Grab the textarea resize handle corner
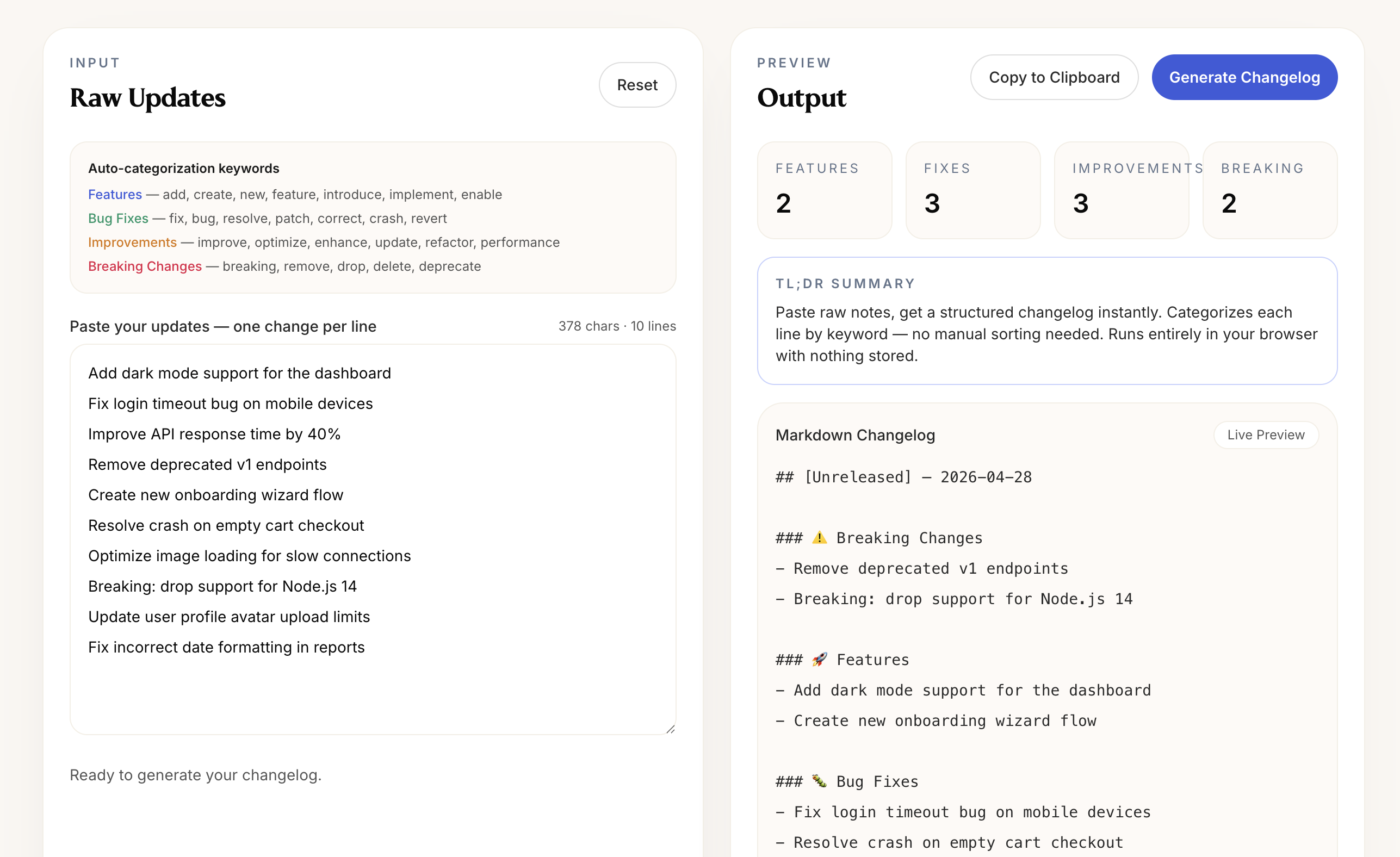This screenshot has height=857, width=1400. pyautogui.click(x=671, y=729)
